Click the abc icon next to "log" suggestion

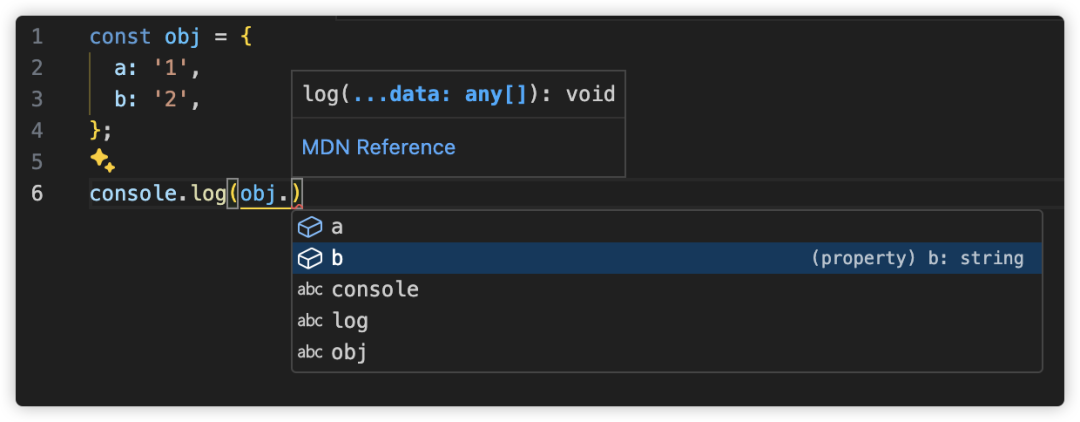(x=310, y=321)
